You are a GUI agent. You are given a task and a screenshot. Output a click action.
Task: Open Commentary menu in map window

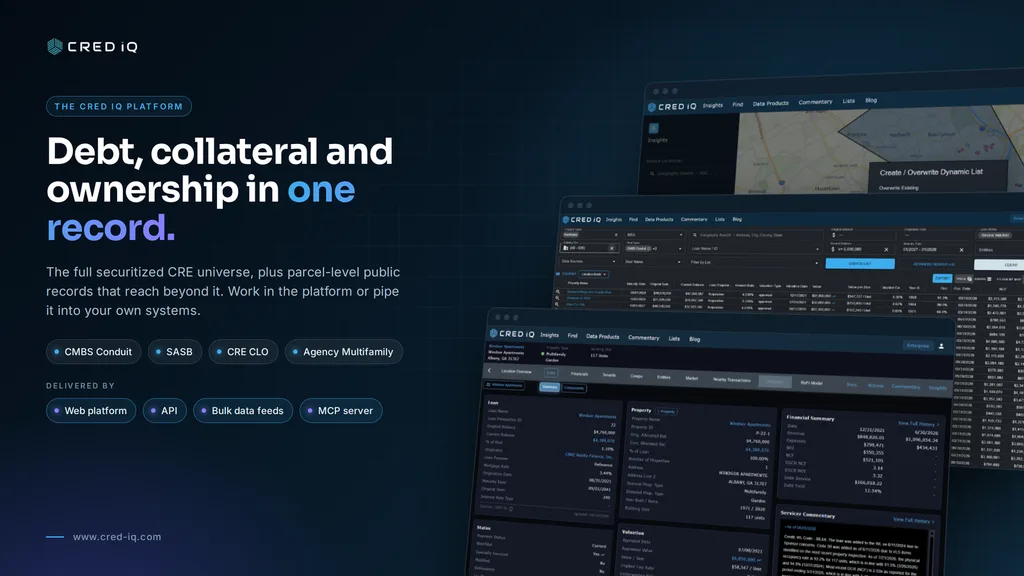pyautogui.click(x=815, y=102)
